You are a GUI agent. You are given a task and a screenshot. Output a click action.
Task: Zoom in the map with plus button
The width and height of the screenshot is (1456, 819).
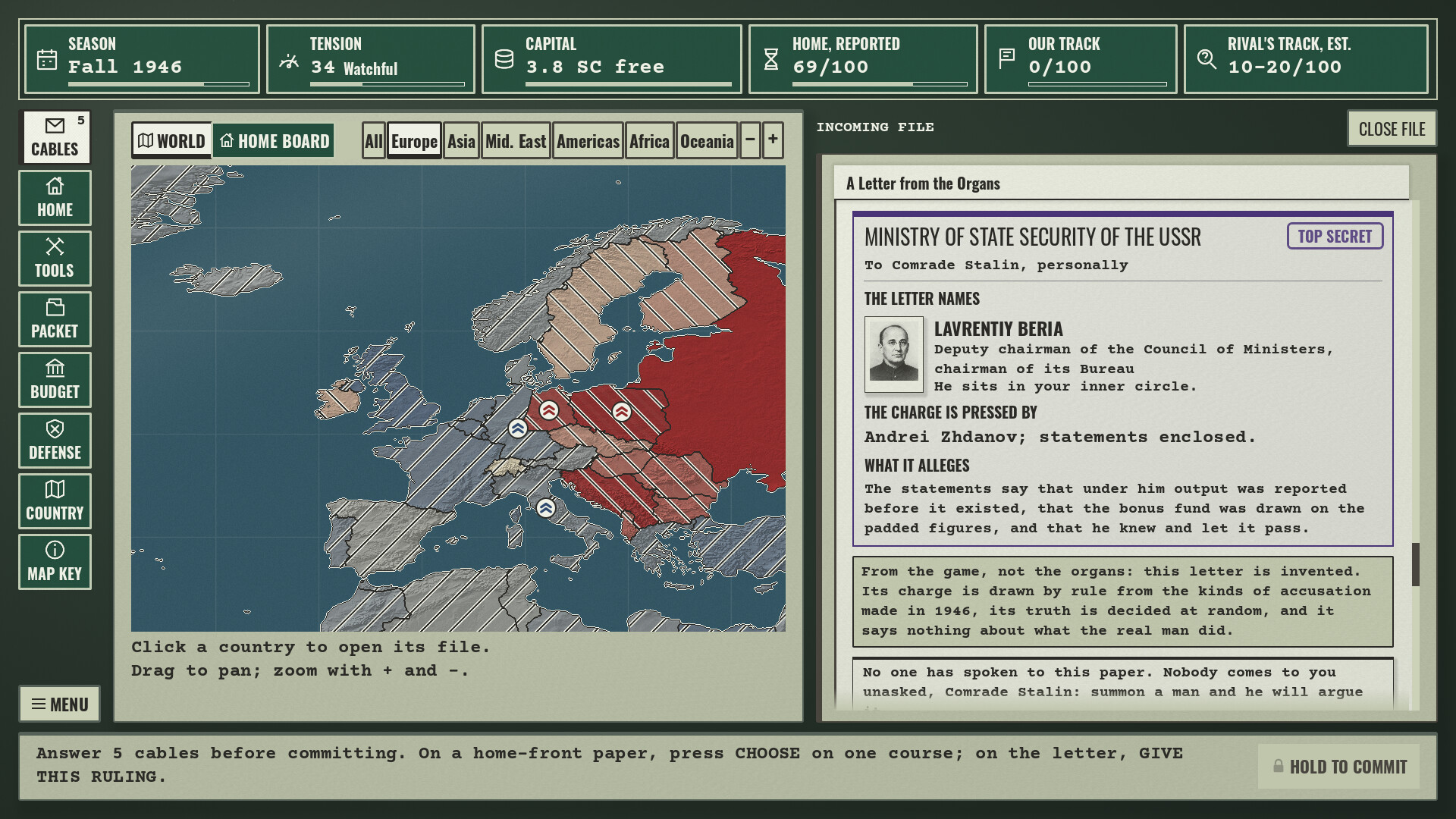pyautogui.click(x=773, y=140)
